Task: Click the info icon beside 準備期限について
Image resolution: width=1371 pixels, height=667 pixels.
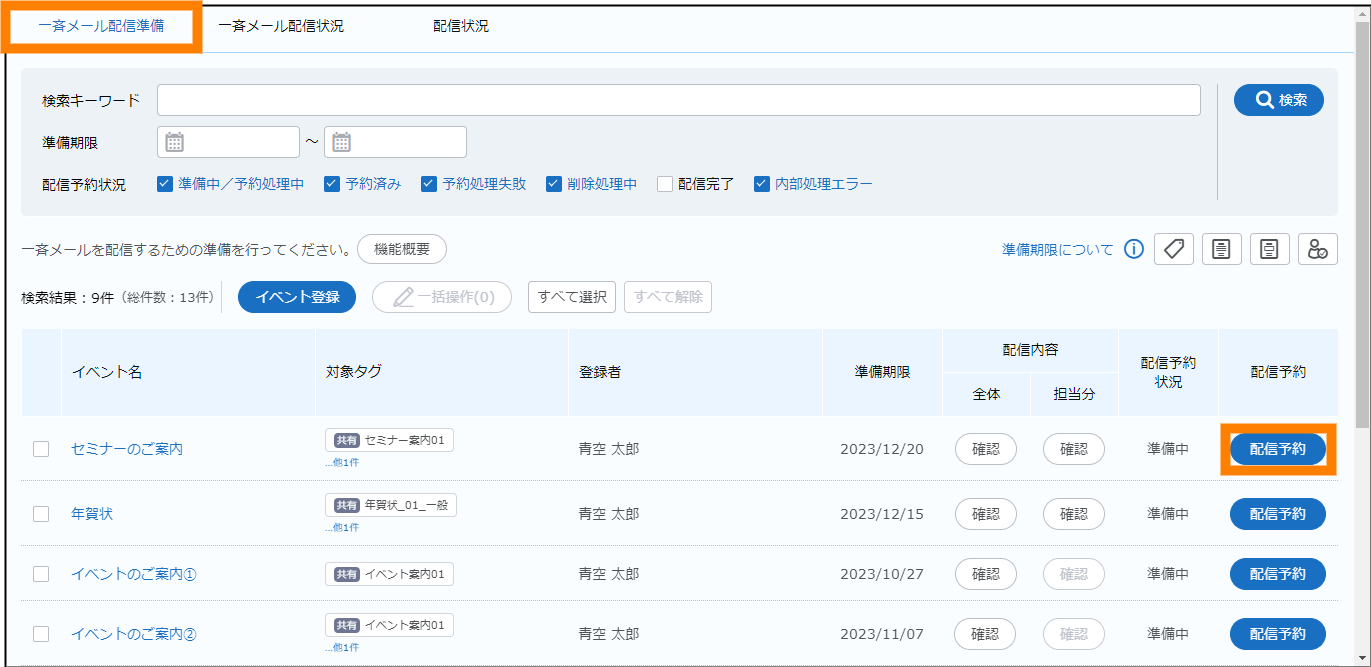Action: [x=1133, y=249]
